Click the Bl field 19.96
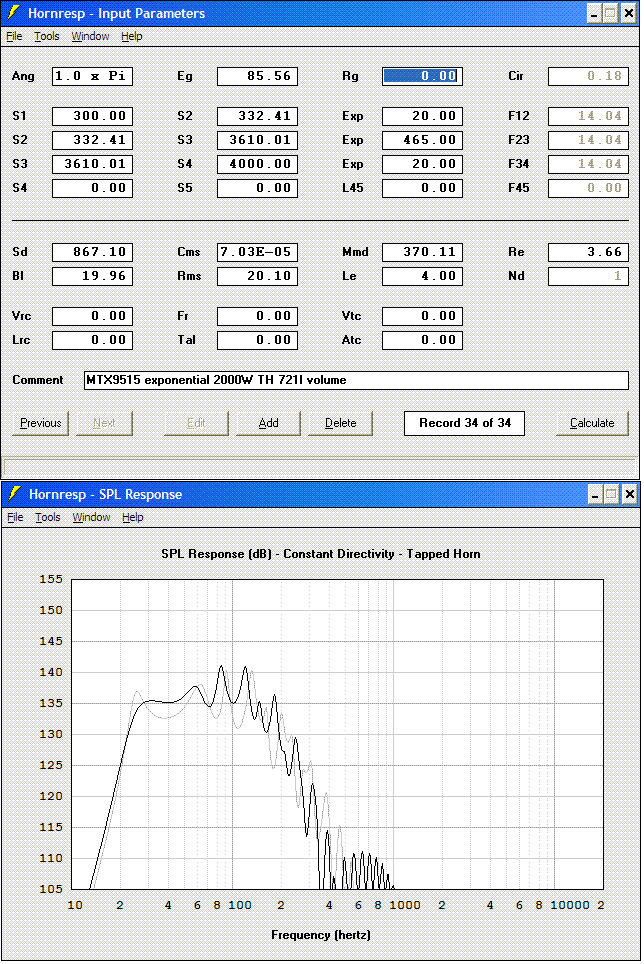The height and width of the screenshot is (964, 644). tap(92, 276)
